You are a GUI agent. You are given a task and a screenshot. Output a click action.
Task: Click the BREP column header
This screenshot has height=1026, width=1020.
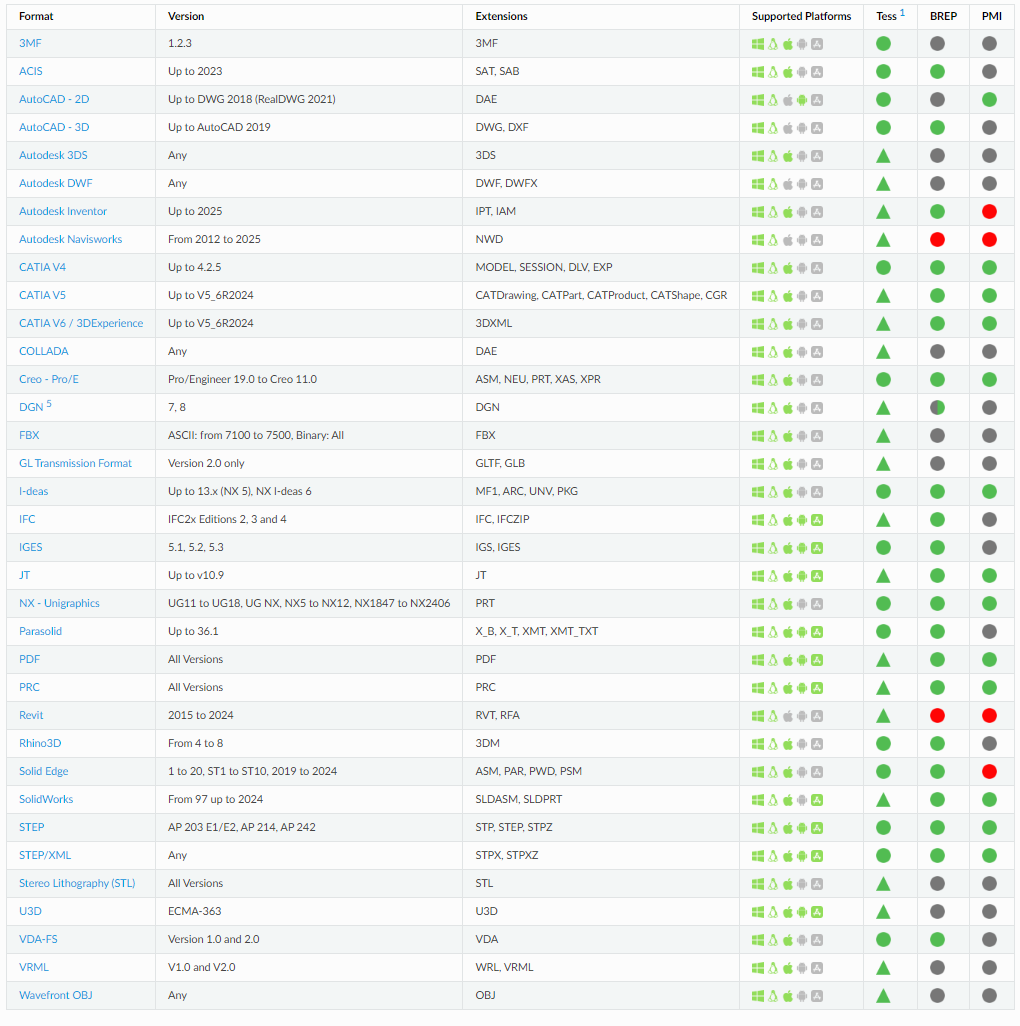[x=943, y=16]
